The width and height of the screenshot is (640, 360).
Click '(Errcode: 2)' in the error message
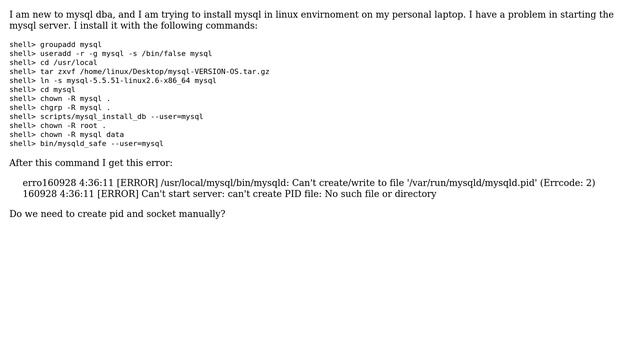click(x=567, y=182)
